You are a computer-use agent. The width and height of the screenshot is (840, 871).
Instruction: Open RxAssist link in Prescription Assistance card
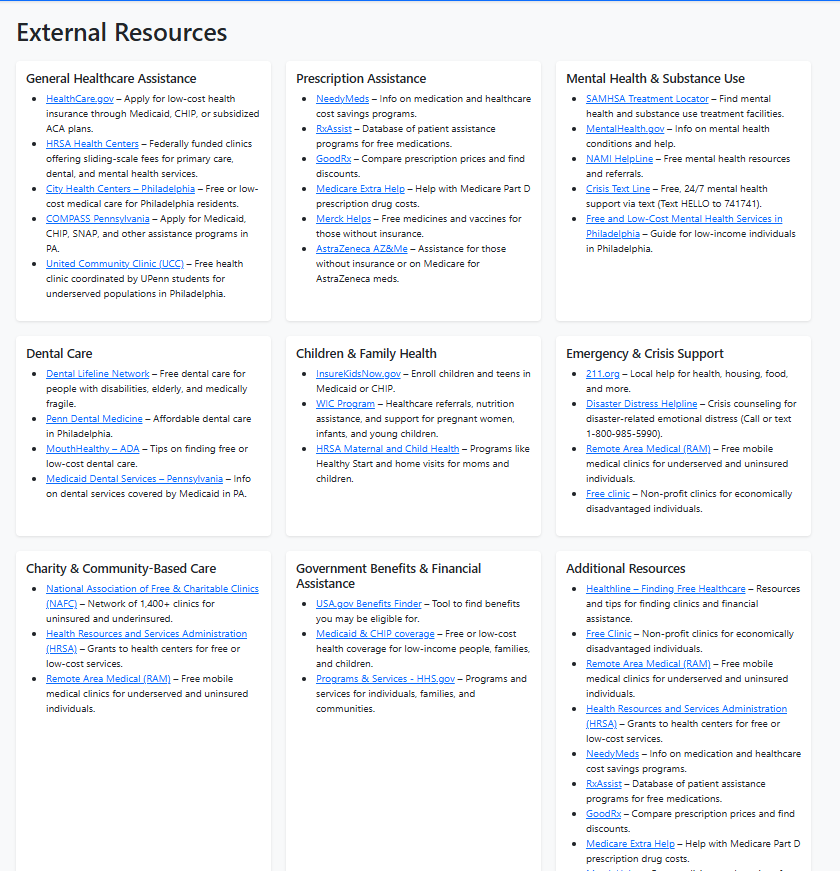point(334,129)
